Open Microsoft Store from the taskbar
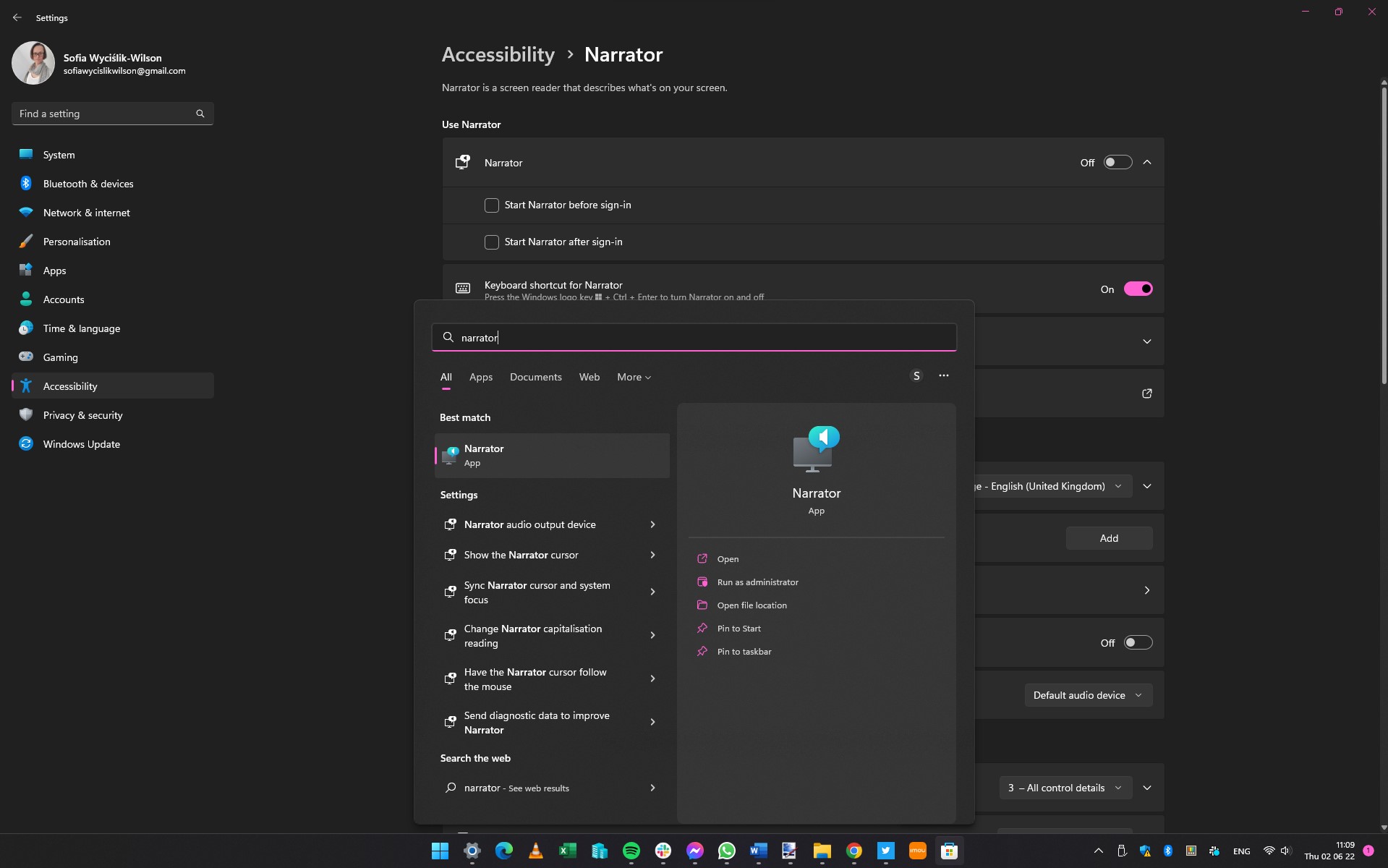The height and width of the screenshot is (868, 1388). click(949, 851)
